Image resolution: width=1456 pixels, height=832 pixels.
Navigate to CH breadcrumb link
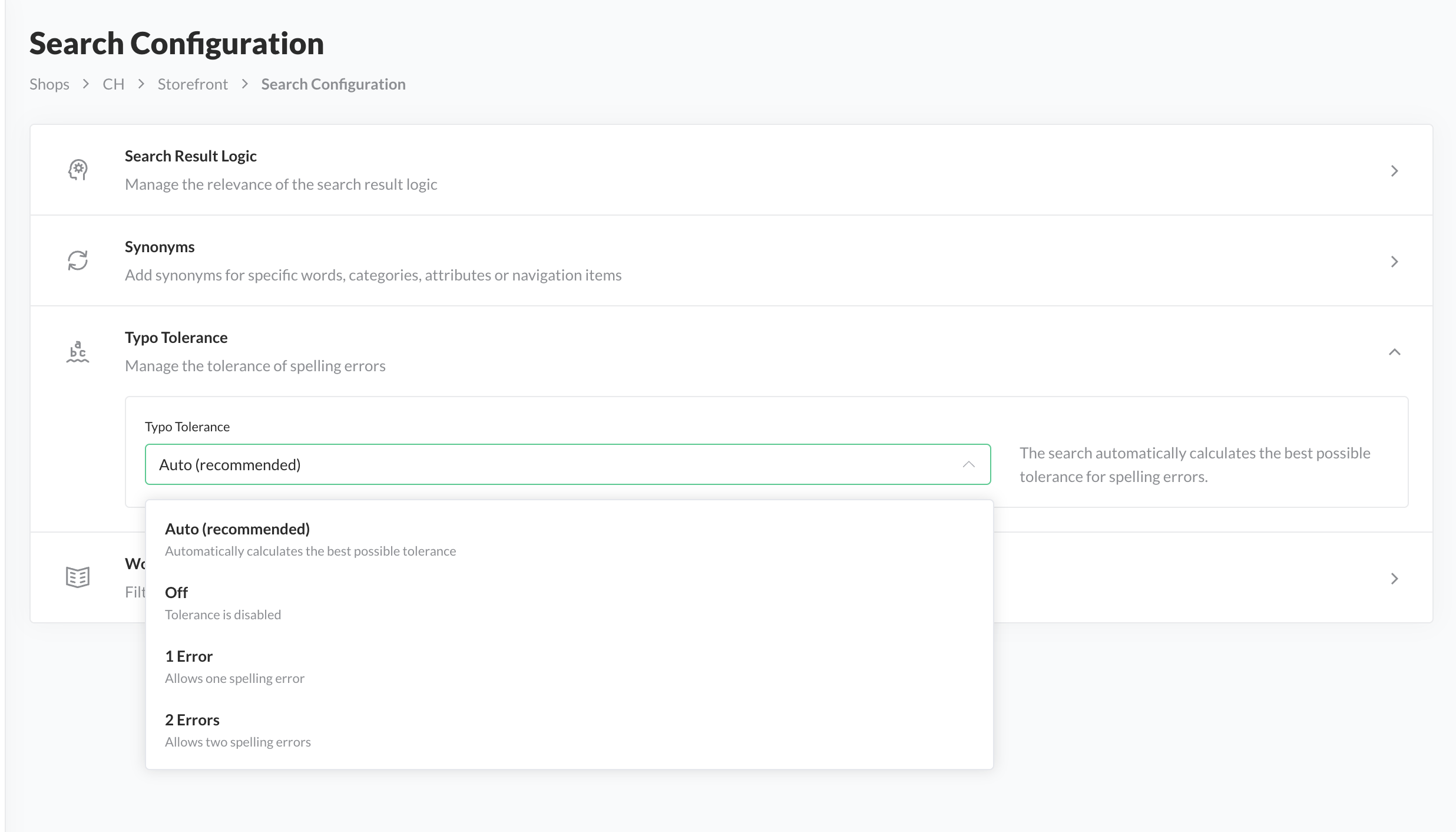click(113, 84)
